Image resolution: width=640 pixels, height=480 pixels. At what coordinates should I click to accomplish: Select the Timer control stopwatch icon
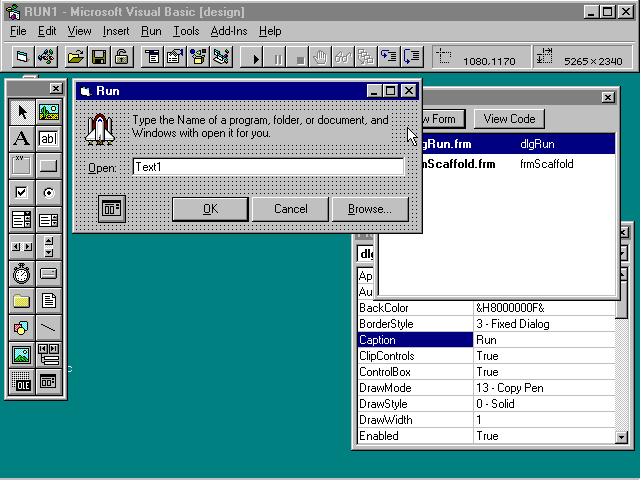[x=21, y=274]
